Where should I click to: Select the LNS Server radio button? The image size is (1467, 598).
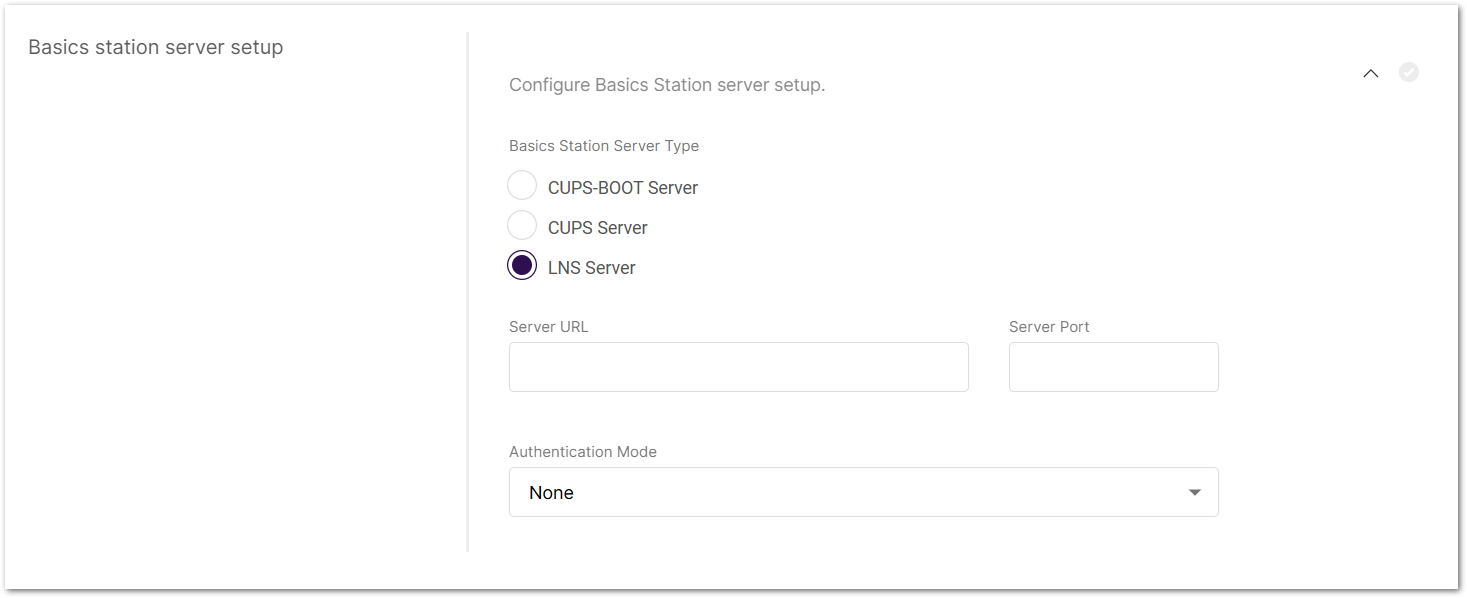pos(521,265)
